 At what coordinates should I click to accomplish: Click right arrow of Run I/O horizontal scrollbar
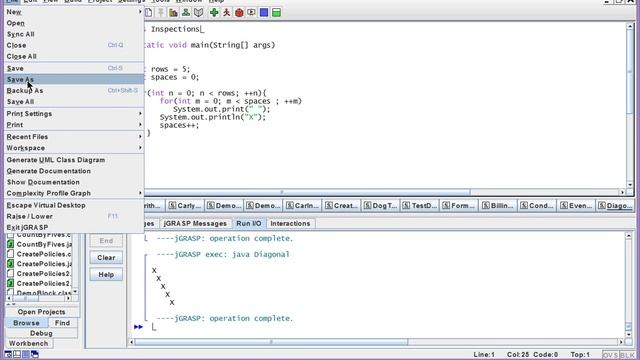point(621,342)
